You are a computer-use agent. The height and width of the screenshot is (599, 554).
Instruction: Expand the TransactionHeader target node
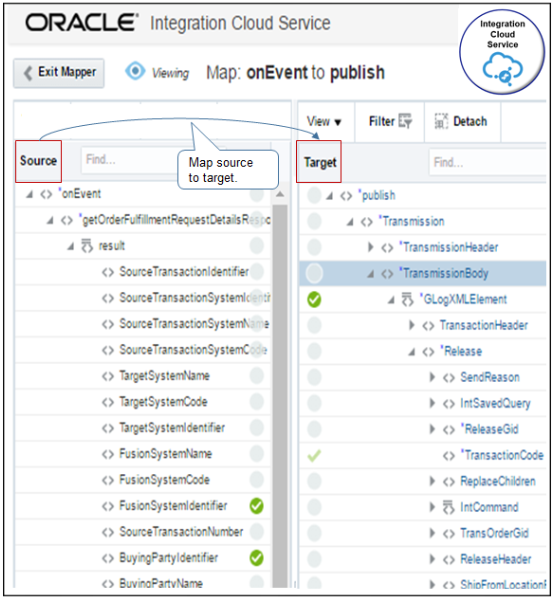[x=411, y=325]
